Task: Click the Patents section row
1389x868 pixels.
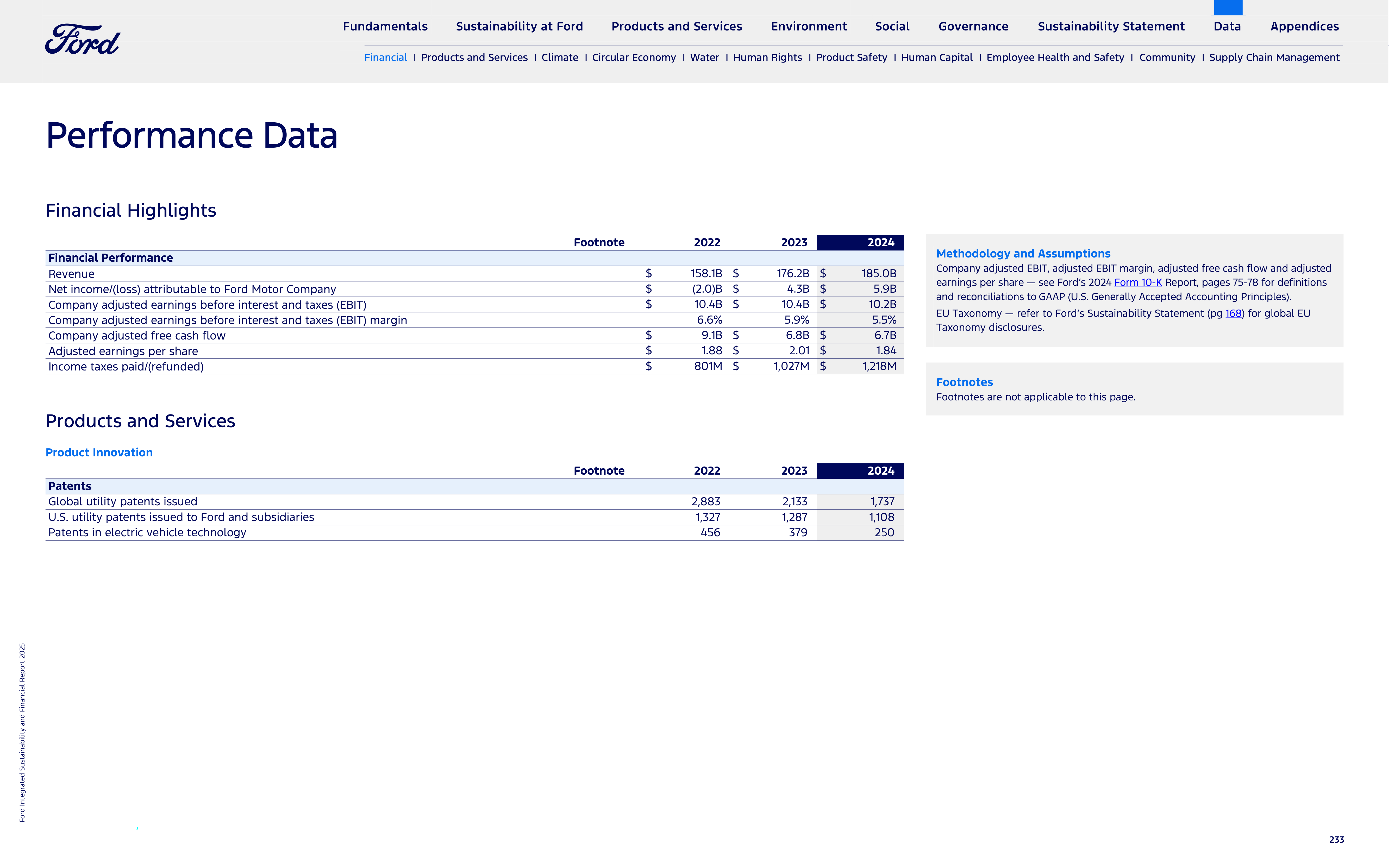Action: tap(474, 486)
